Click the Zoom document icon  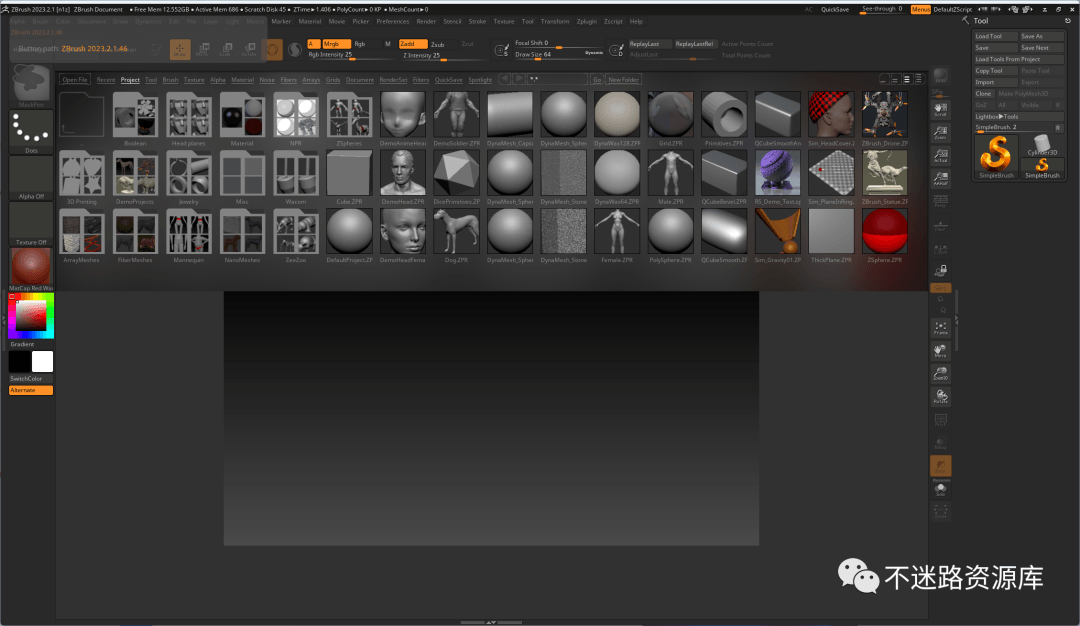pos(940,133)
